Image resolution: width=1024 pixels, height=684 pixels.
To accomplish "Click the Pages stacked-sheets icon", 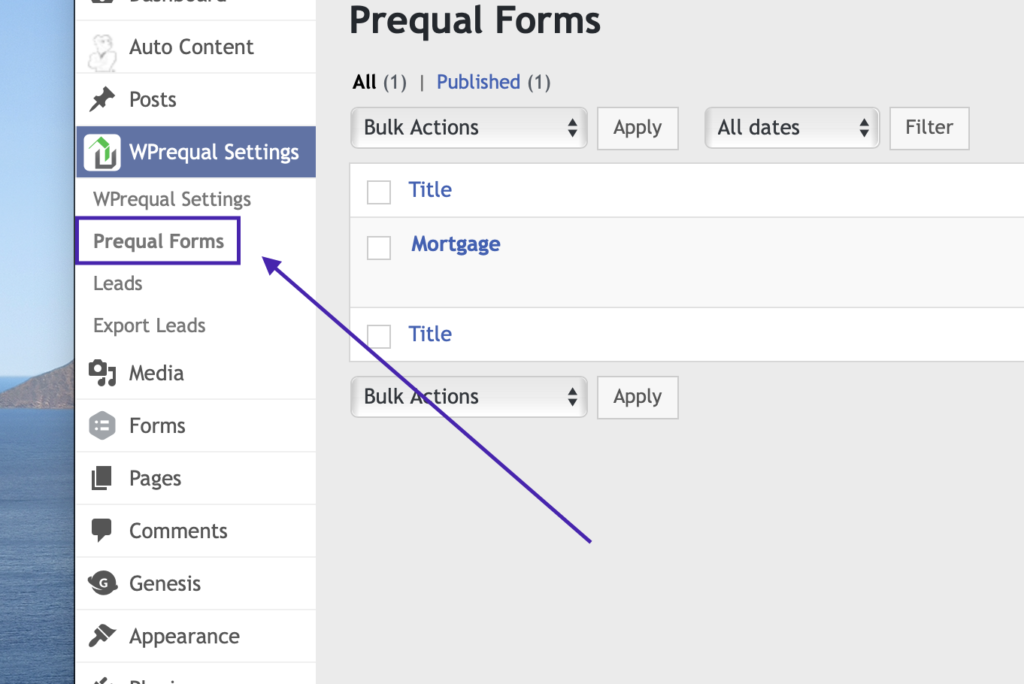I will point(102,478).
